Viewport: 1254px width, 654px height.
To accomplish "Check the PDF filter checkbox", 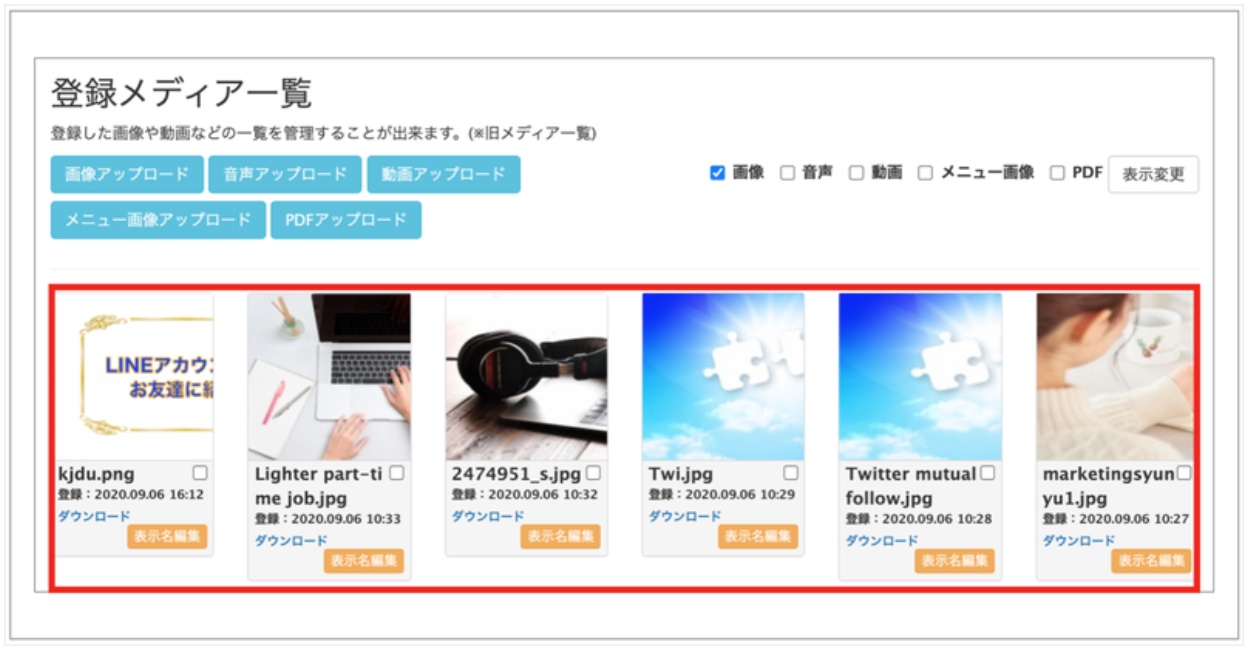I will pyautogui.click(x=1057, y=173).
